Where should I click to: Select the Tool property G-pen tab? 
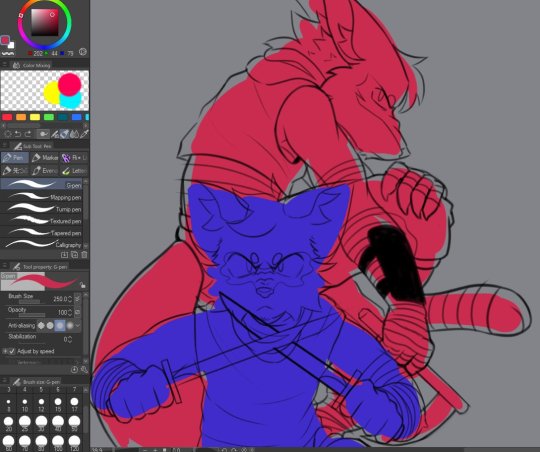click(40, 266)
